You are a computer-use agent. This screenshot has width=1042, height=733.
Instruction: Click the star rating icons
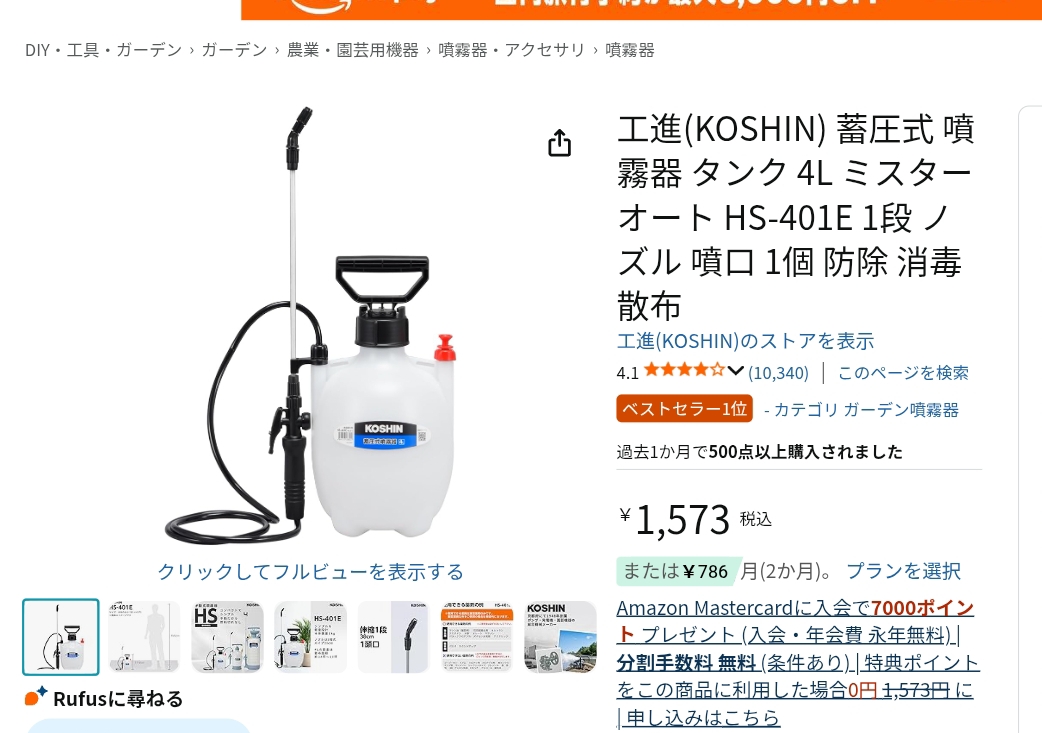click(684, 370)
